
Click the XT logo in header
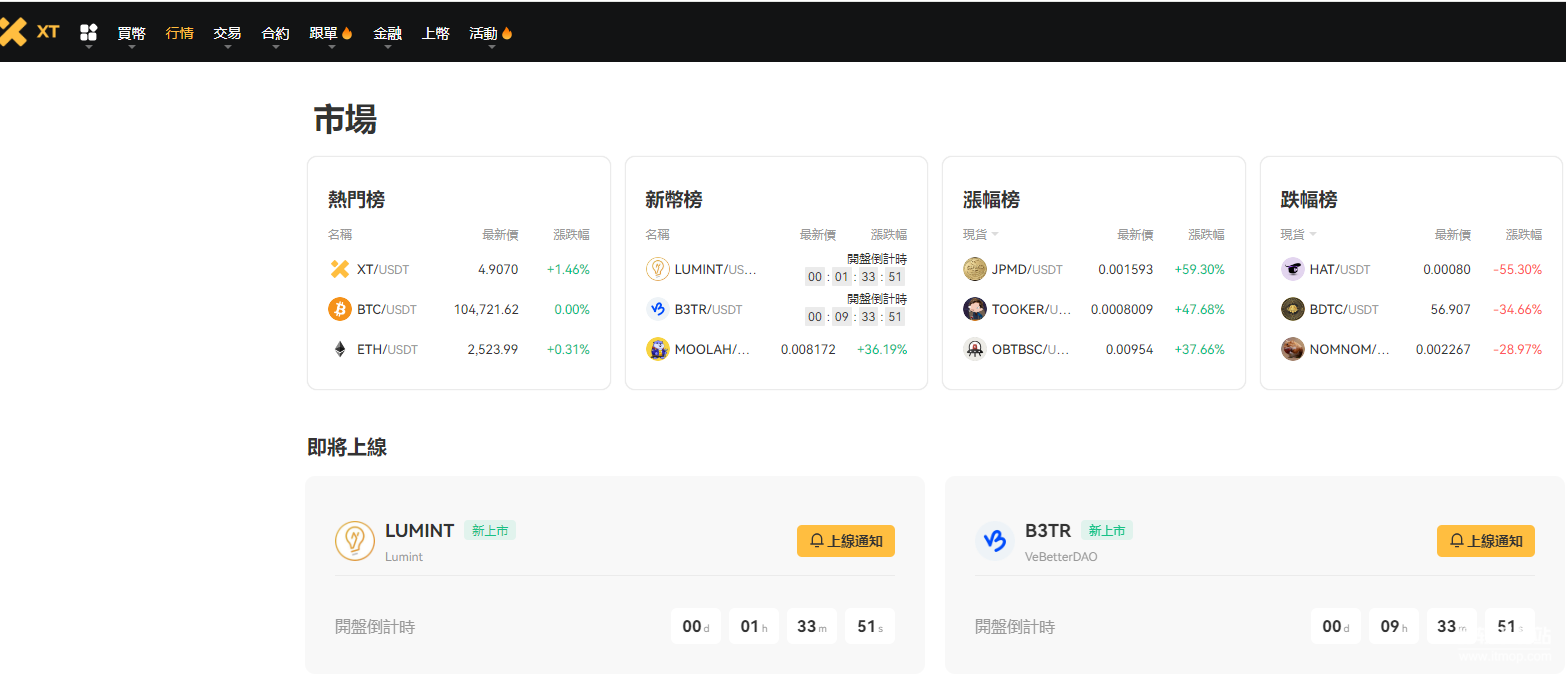[x=29, y=32]
